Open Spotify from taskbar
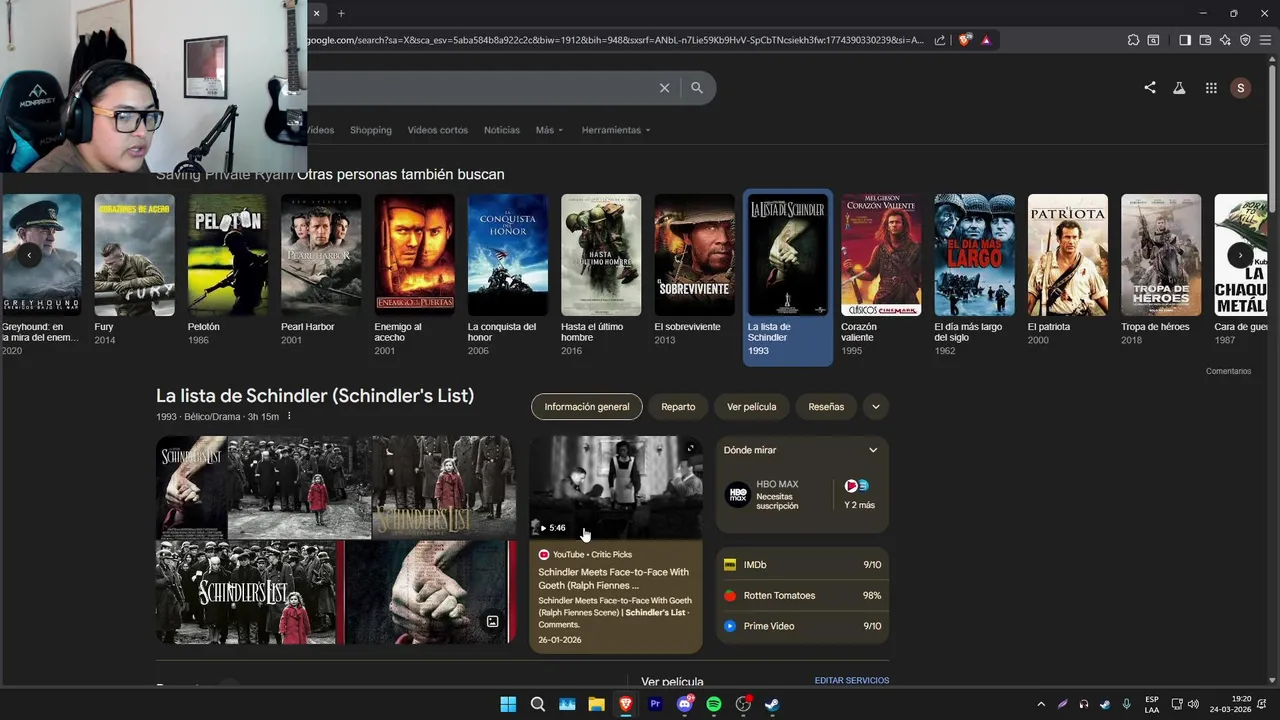Image resolution: width=1280 pixels, height=720 pixels. tap(714, 704)
